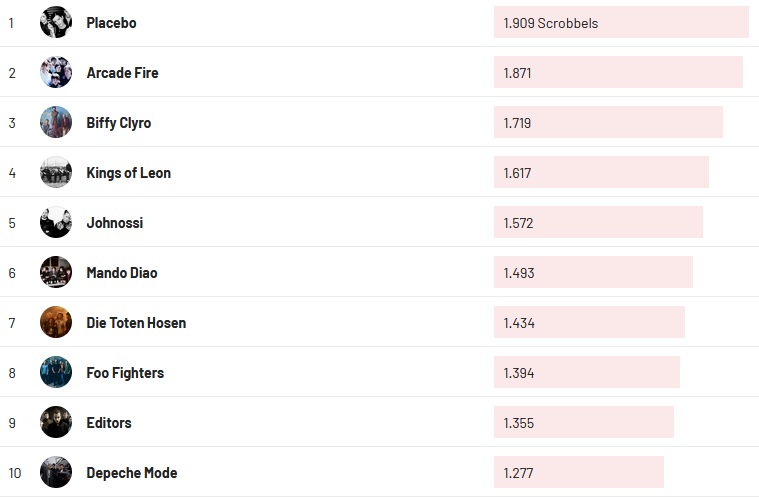Select Die Toten Hosen's avatar image
This screenshot has height=497, width=759.
point(56,322)
